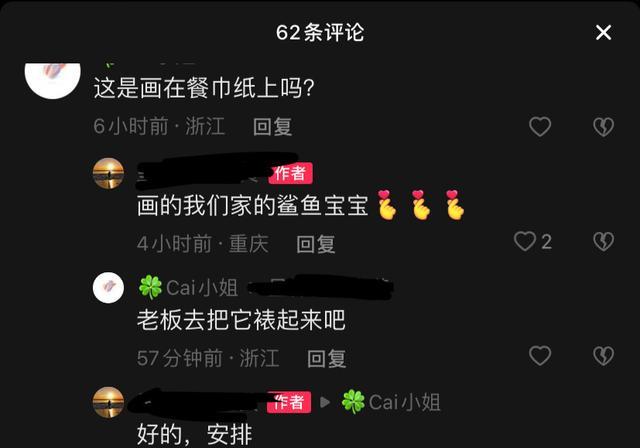Open Cai小姐's avatar beside 老板去把它裱起来吧
This screenshot has height=448, width=640.
coord(108,288)
